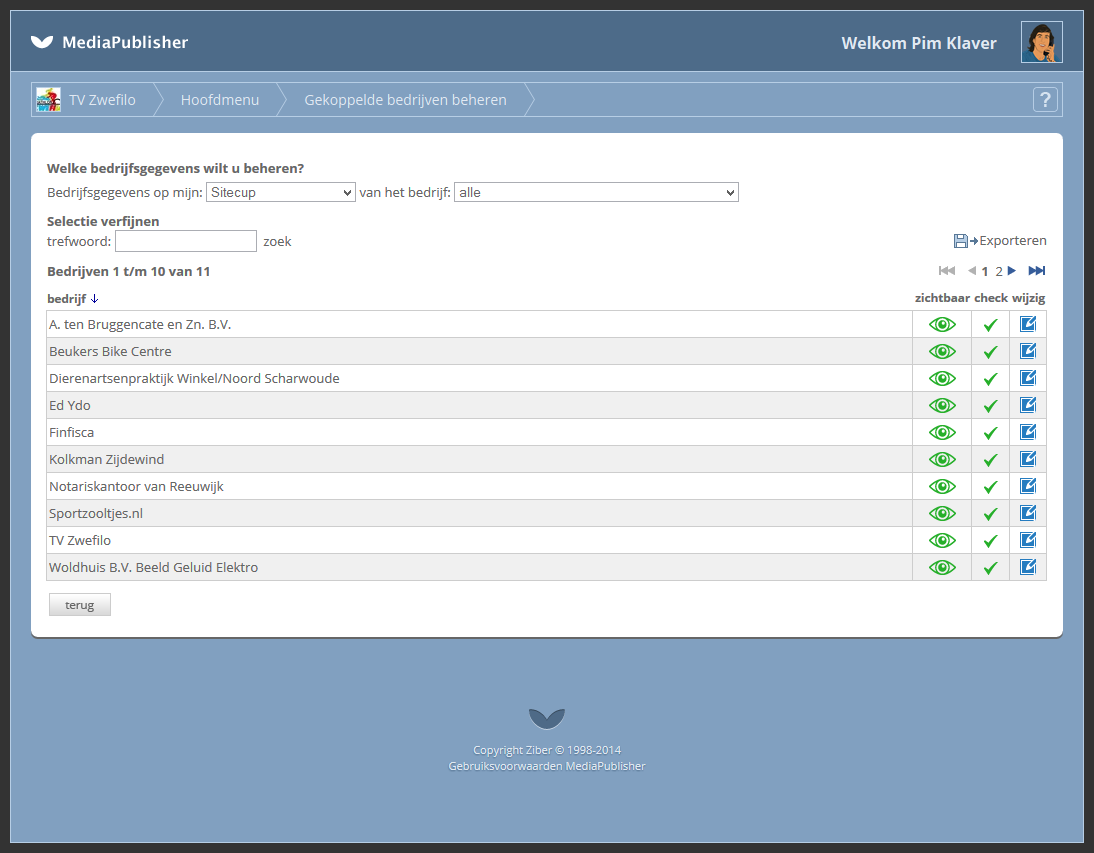
Task: Open the 'van het bedrijf' alle dropdown
Action: click(x=597, y=193)
